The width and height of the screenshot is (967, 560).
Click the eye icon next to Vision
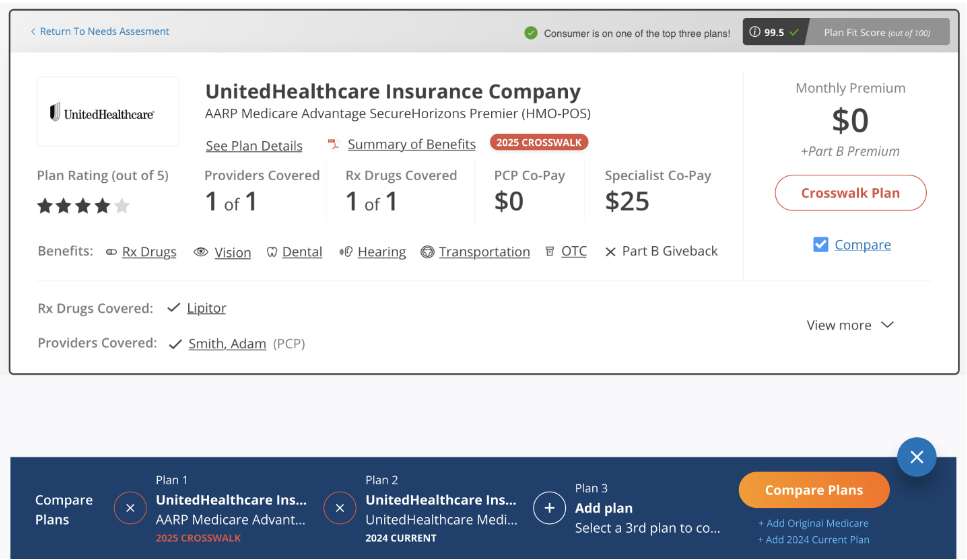(200, 252)
